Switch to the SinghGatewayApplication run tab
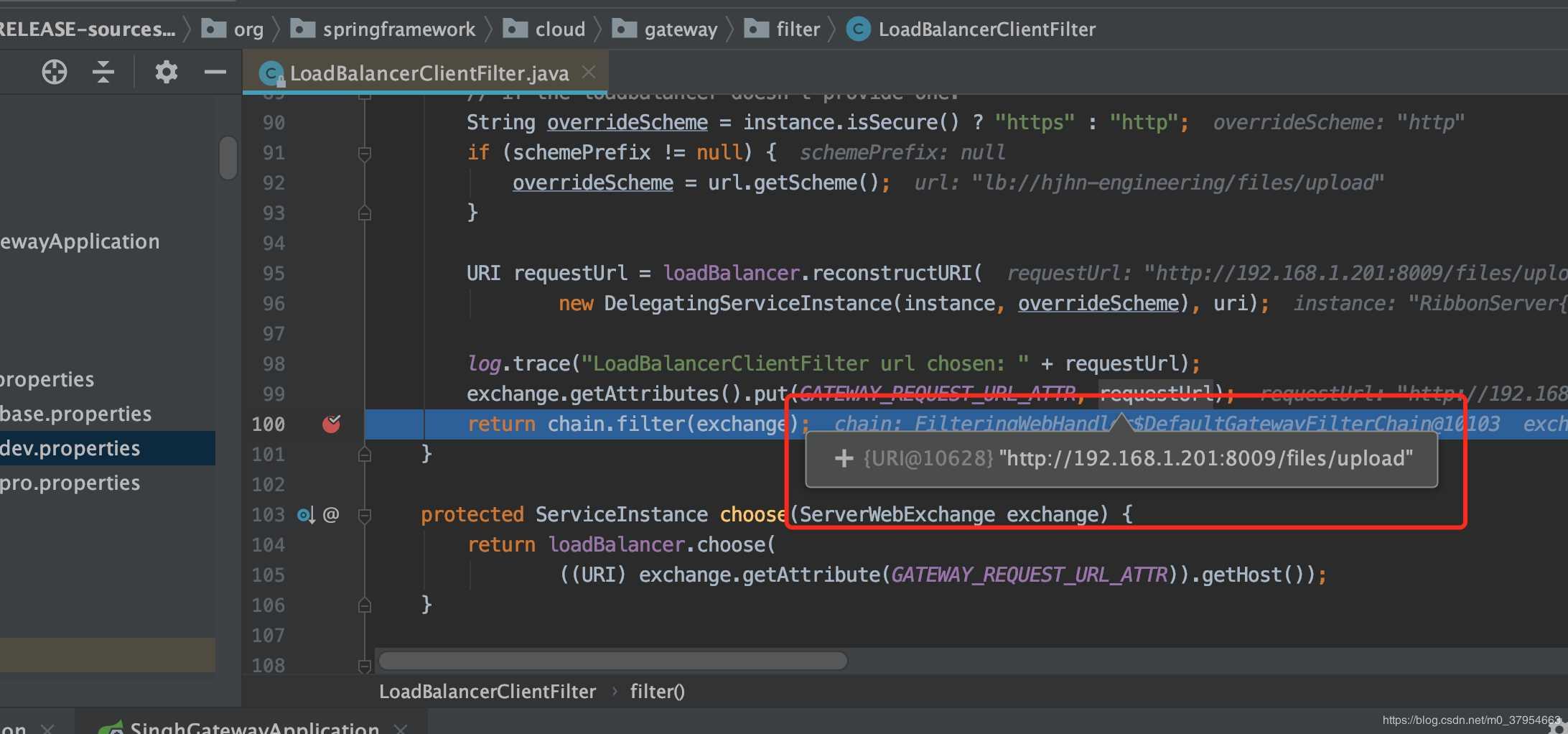Image resolution: width=1568 pixels, height=734 pixels. tap(254, 727)
